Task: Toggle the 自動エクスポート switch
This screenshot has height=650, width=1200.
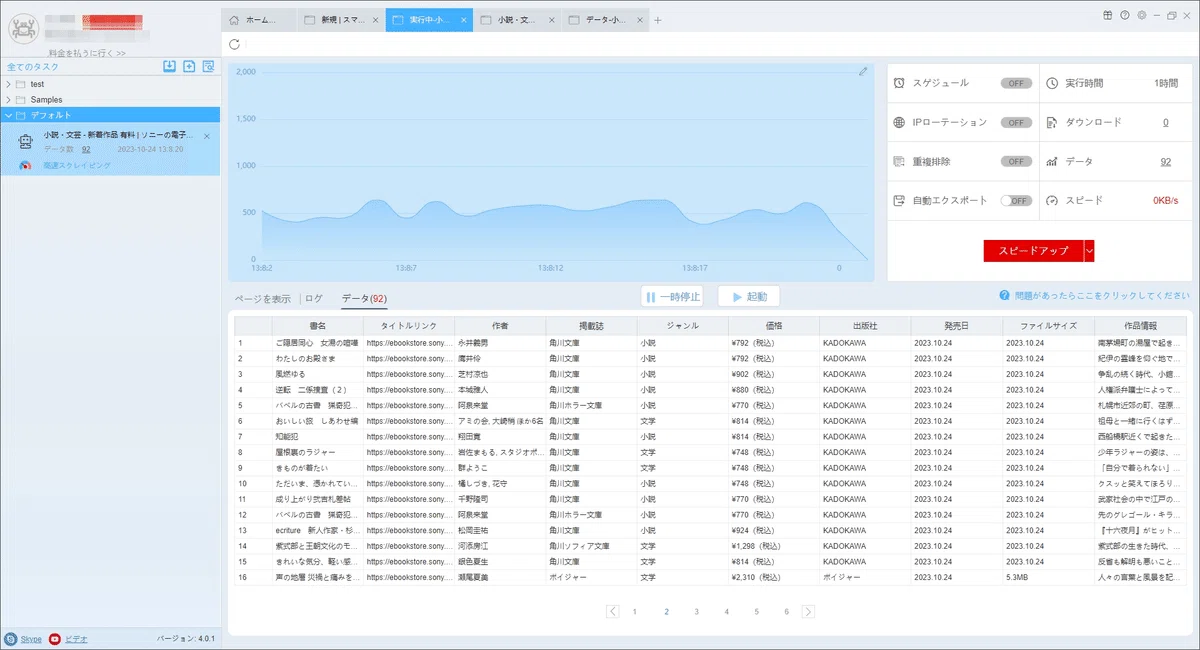Action: [1016, 200]
